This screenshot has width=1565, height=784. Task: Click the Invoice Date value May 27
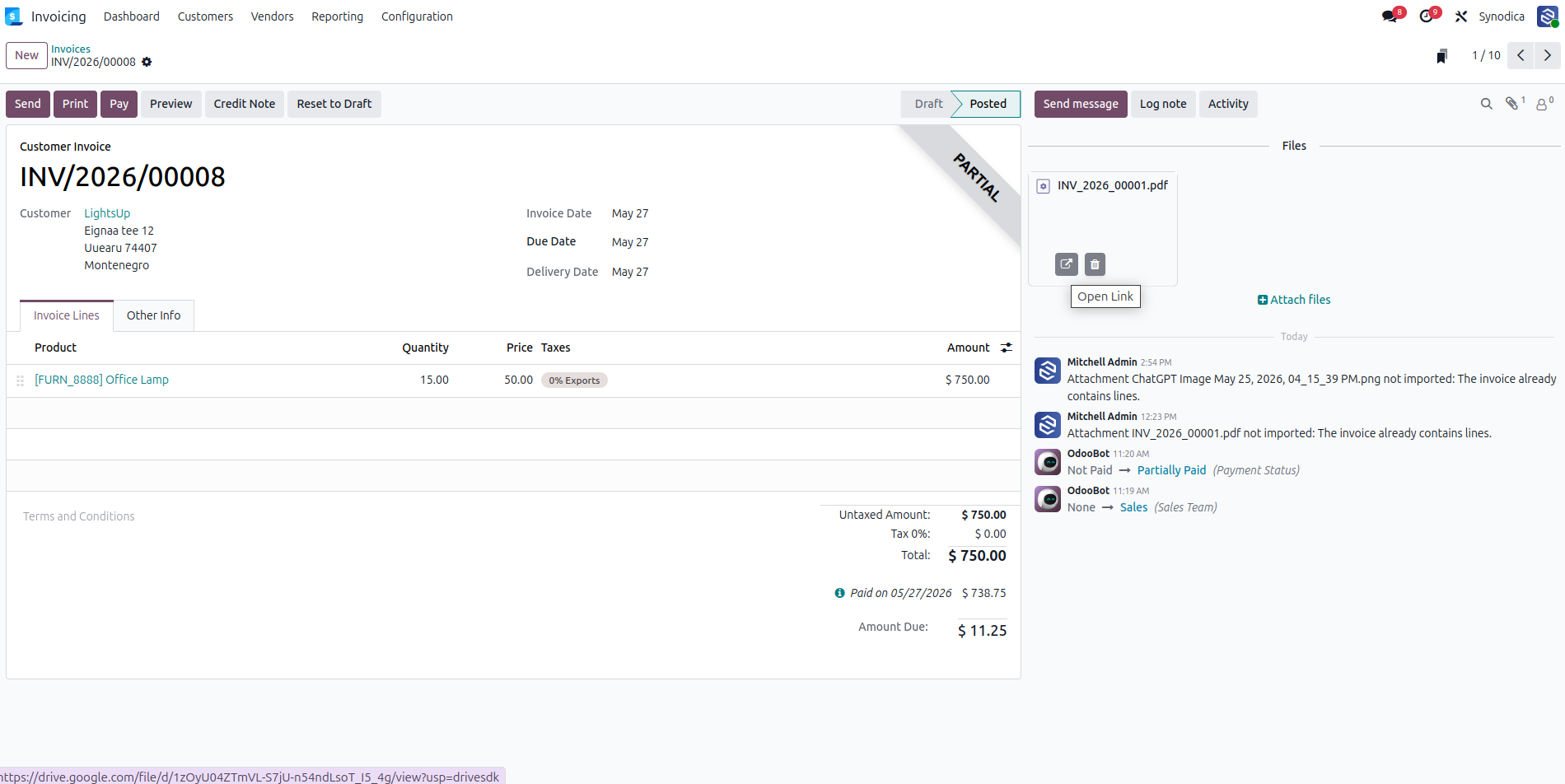click(630, 213)
